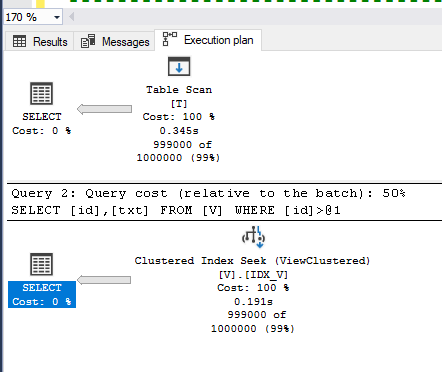The height and width of the screenshot is (372, 442).
Task: Select the arrow from Table Scan to SELECT
Action: click(x=104, y=109)
